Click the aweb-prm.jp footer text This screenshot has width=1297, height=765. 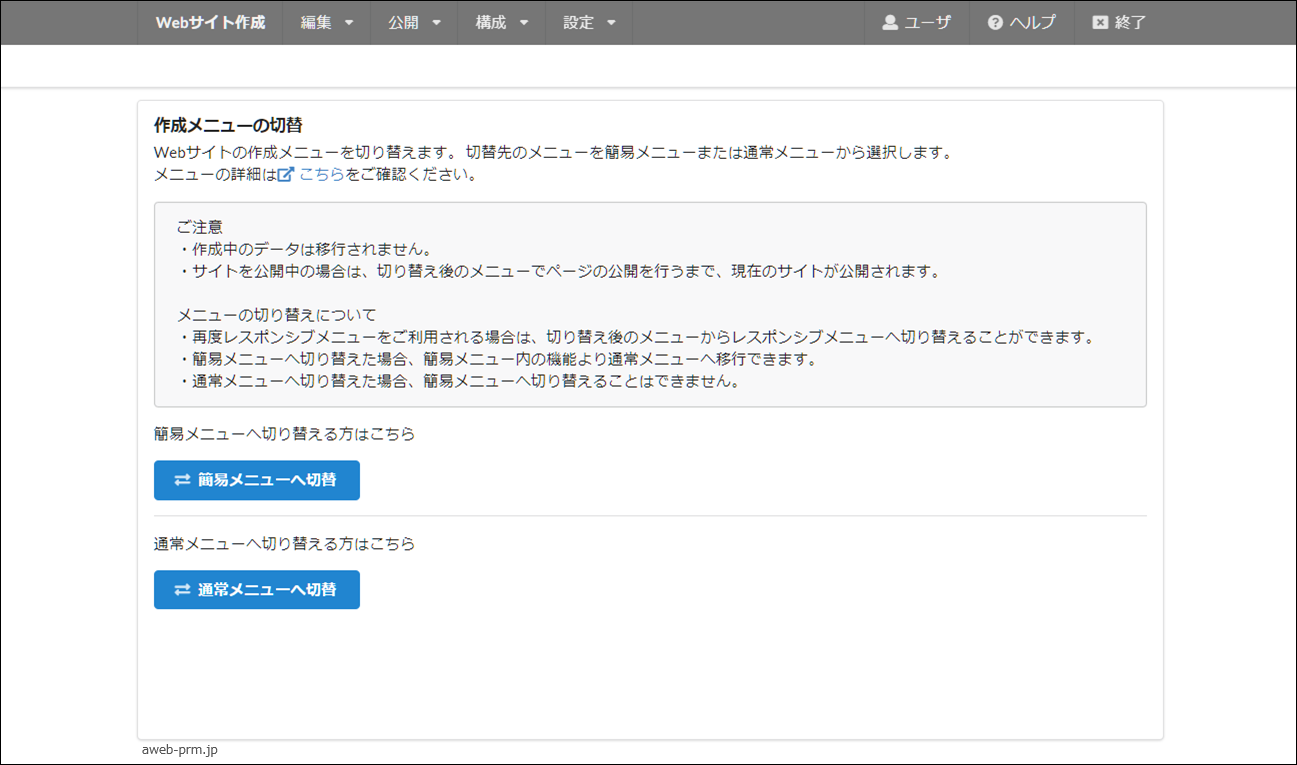(x=179, y=749)
